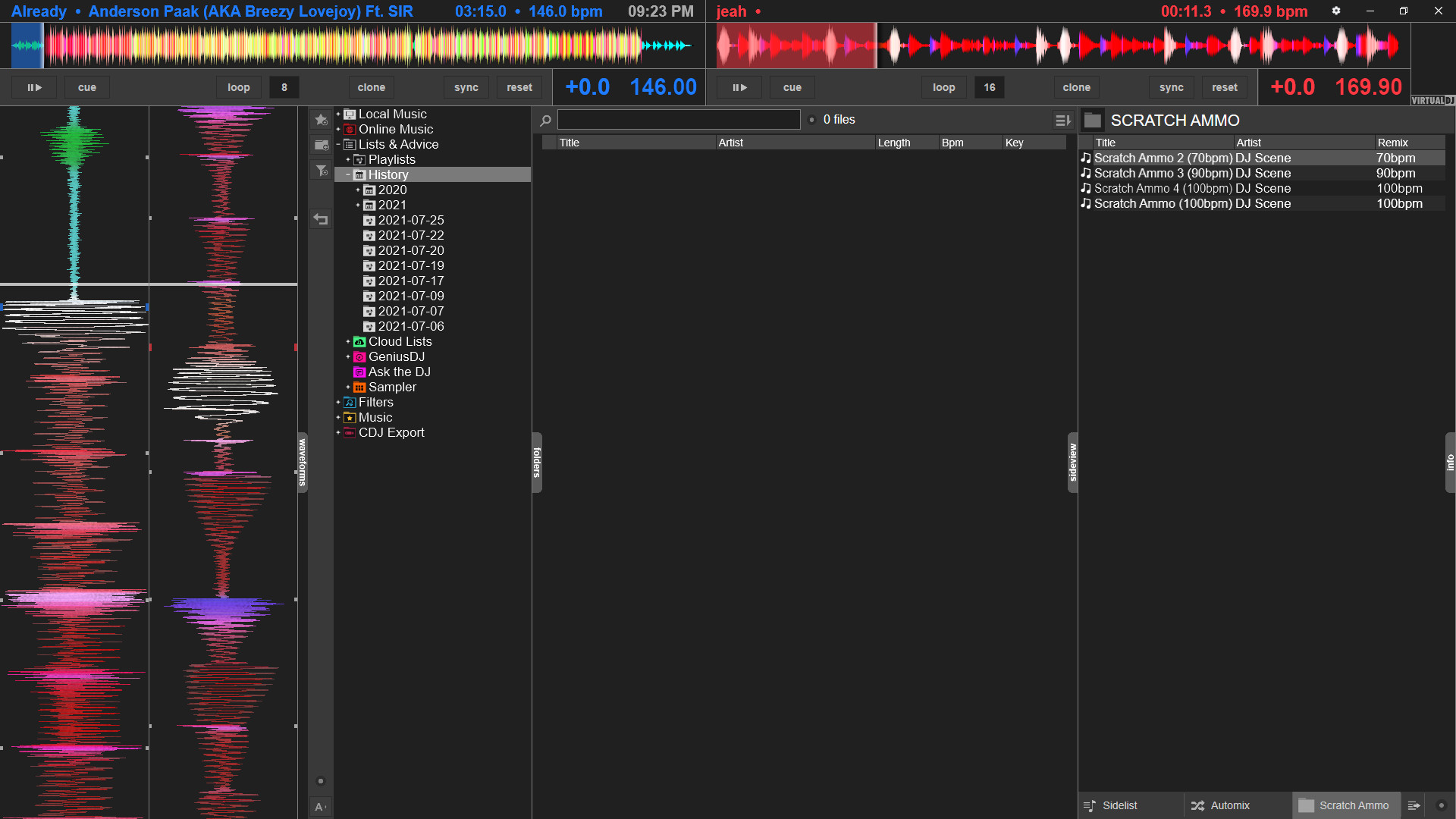Toggle sync on the right deck
The image size is (1456, 819).
tap(1172, 87)
